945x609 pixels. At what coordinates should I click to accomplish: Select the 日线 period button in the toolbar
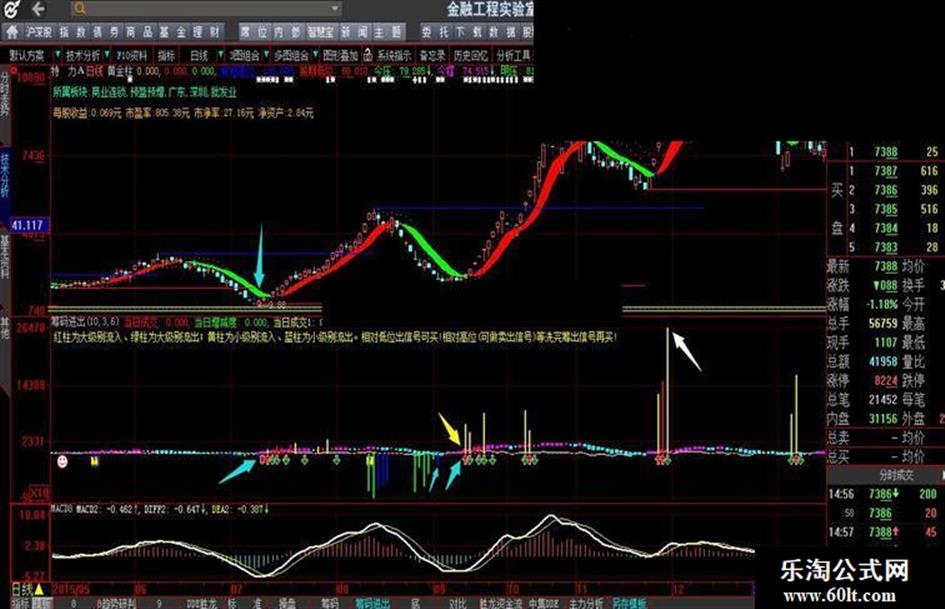199,55
